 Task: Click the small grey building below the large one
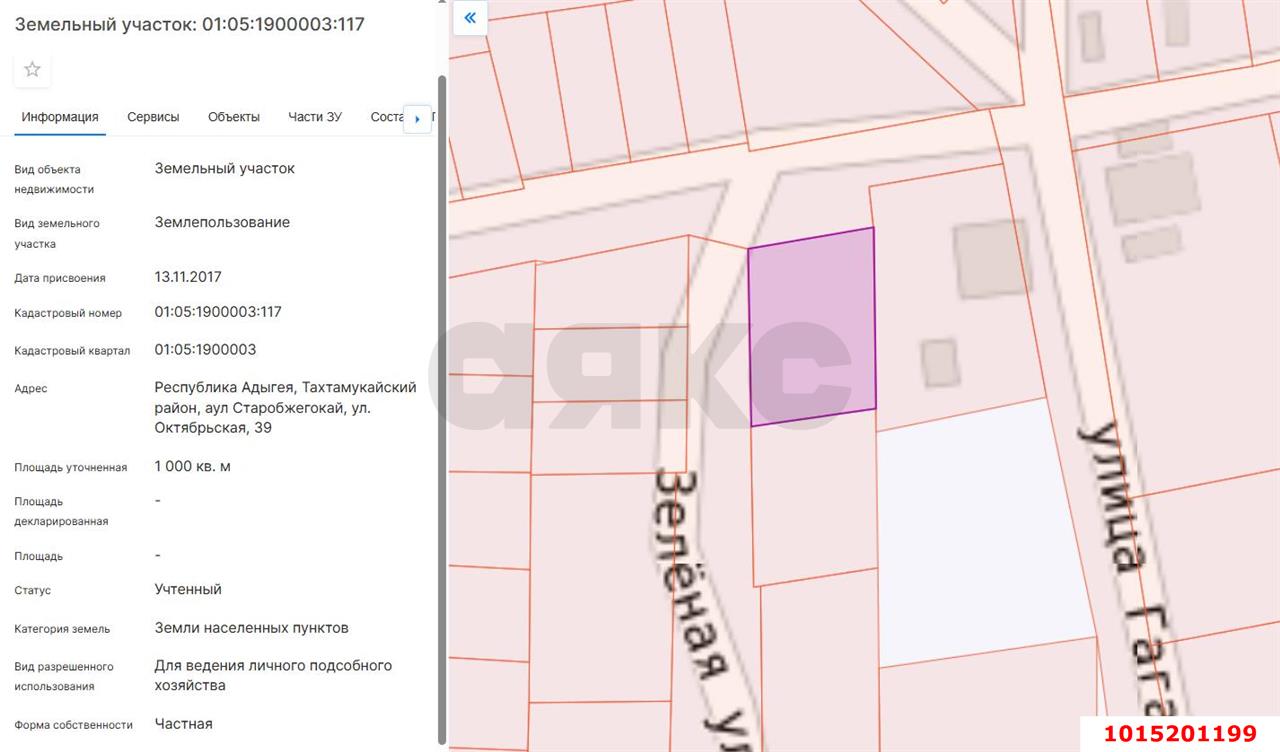(940, 362)
